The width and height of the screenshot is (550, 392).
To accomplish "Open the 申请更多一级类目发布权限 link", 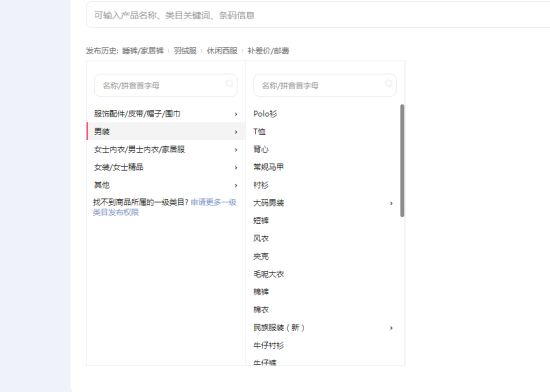I will click(165, 207).
